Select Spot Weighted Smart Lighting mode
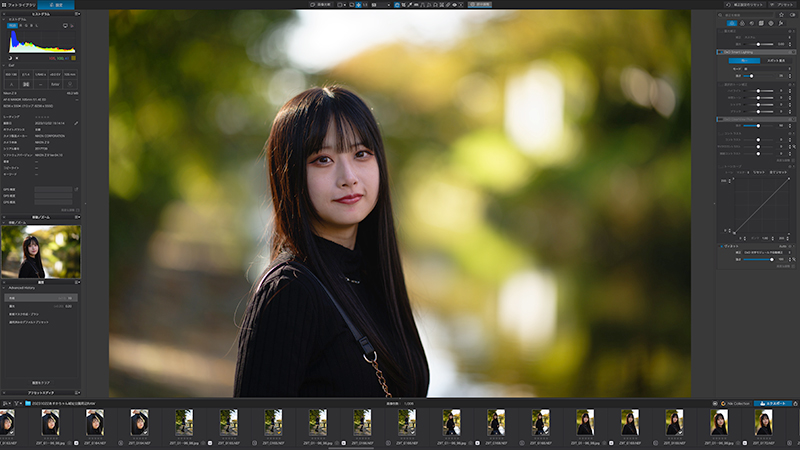800x450 pixels. [x=776, y=60]
